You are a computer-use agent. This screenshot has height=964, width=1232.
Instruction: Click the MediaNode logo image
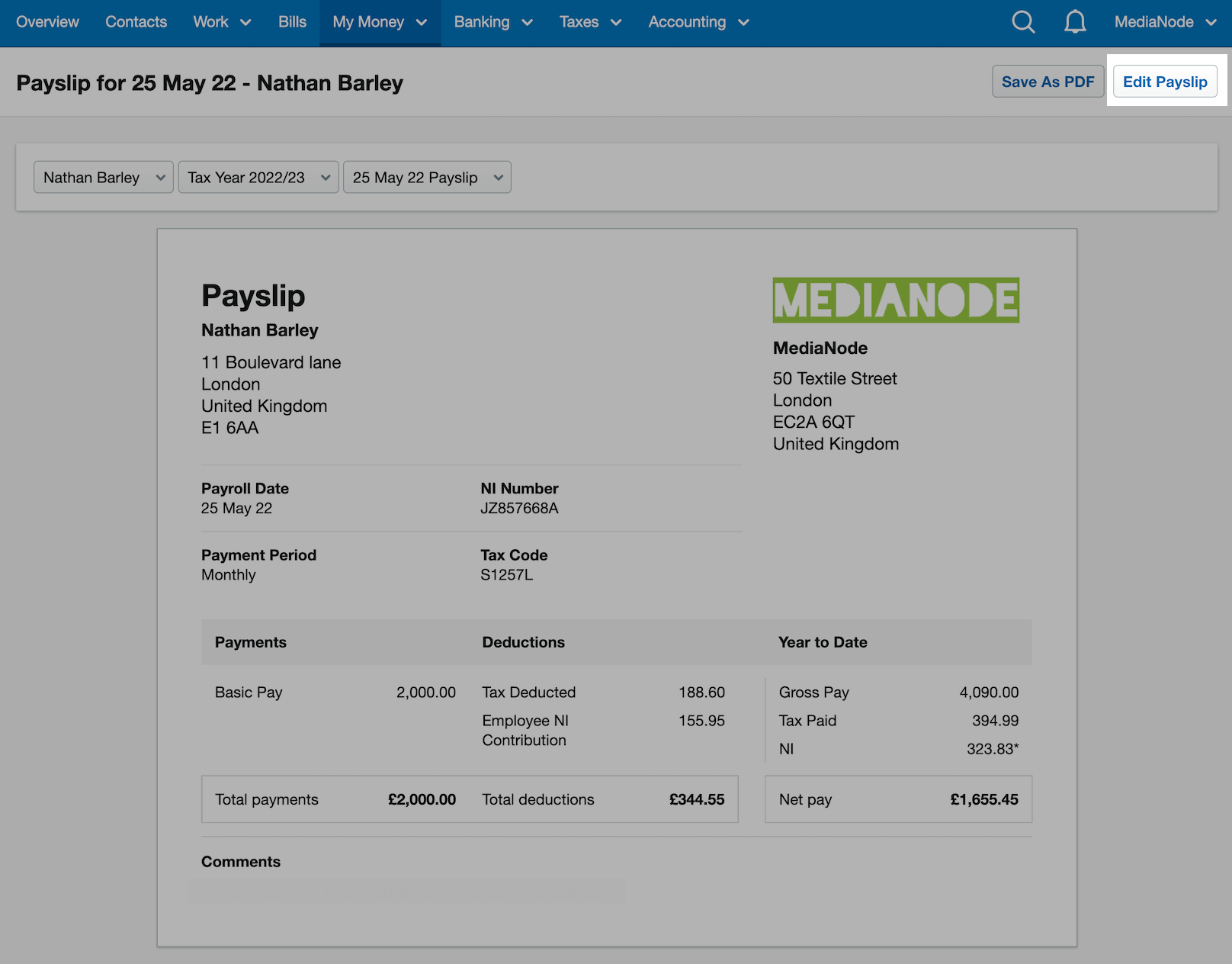coord(896,300)
